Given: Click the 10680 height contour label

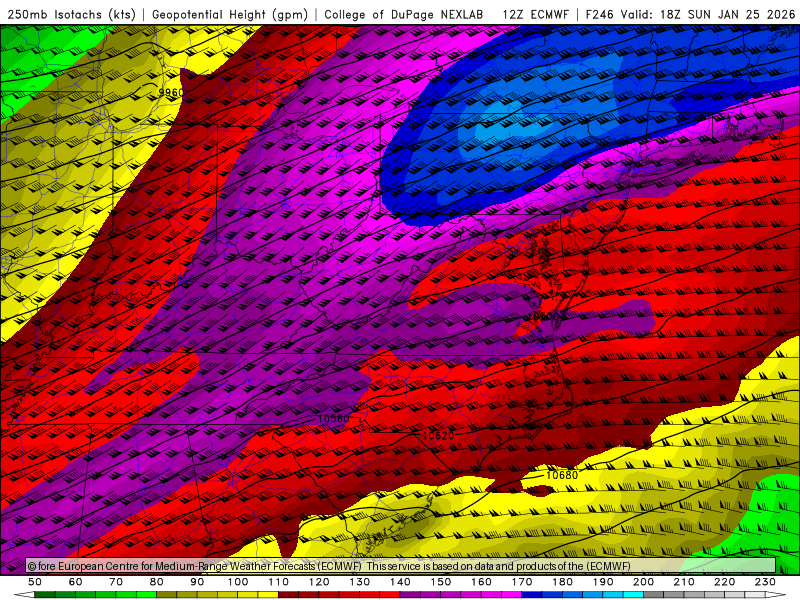Looking at the screenshot, I should (562, 476).
